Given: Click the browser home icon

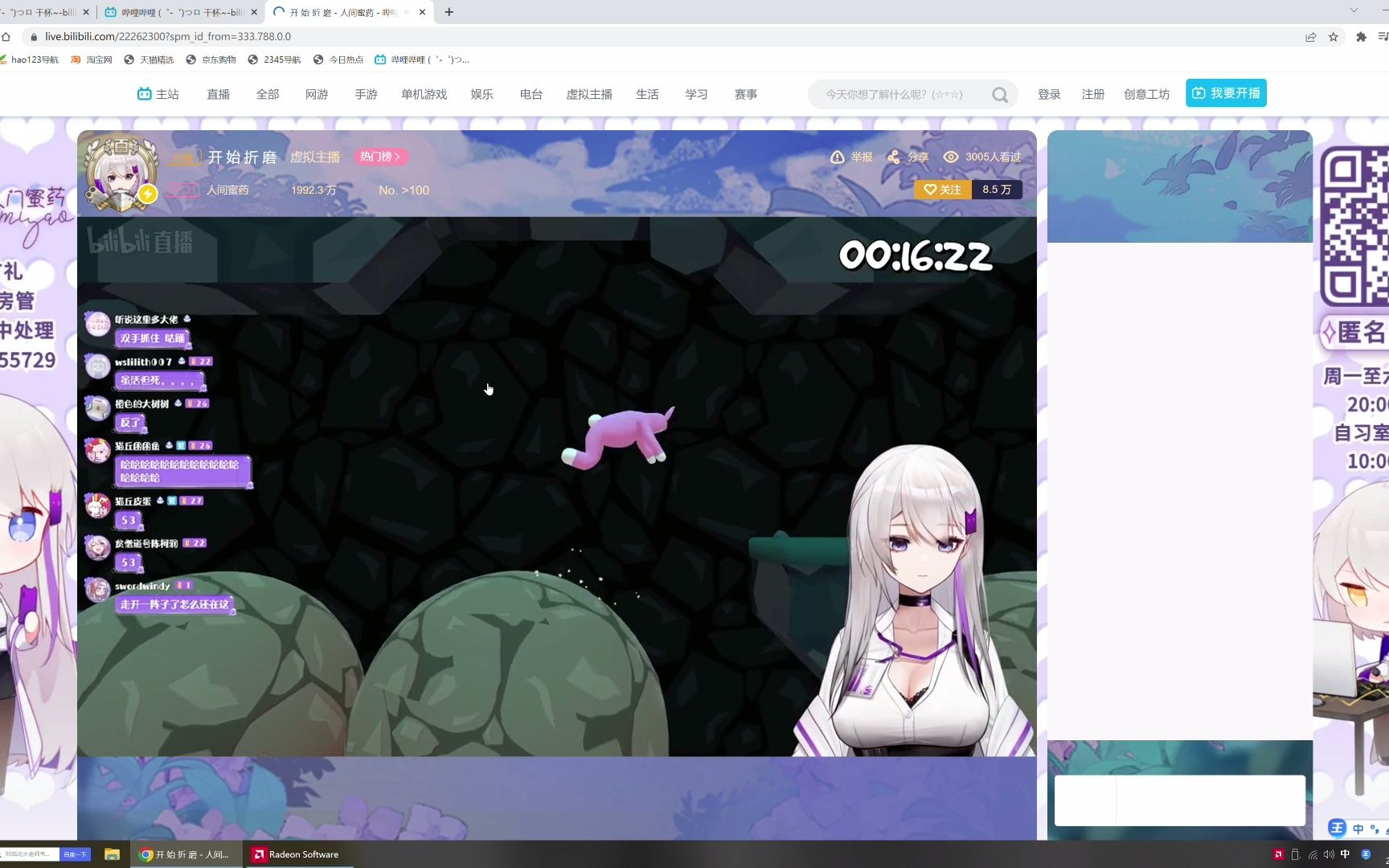Looking at the screenshot, I should pos(6,37).
